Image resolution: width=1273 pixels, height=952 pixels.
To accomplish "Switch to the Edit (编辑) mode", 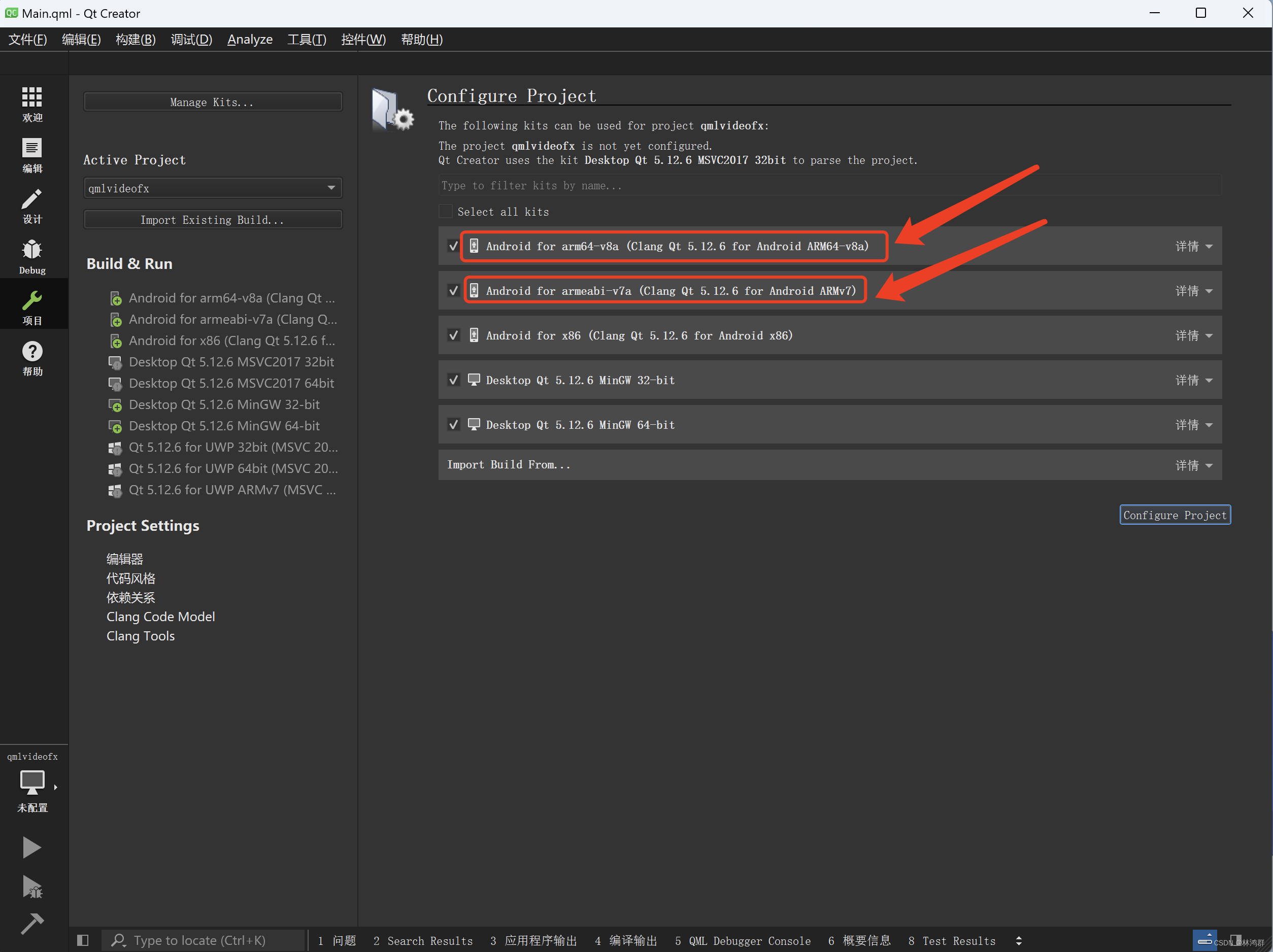I will tap(32, 155).
